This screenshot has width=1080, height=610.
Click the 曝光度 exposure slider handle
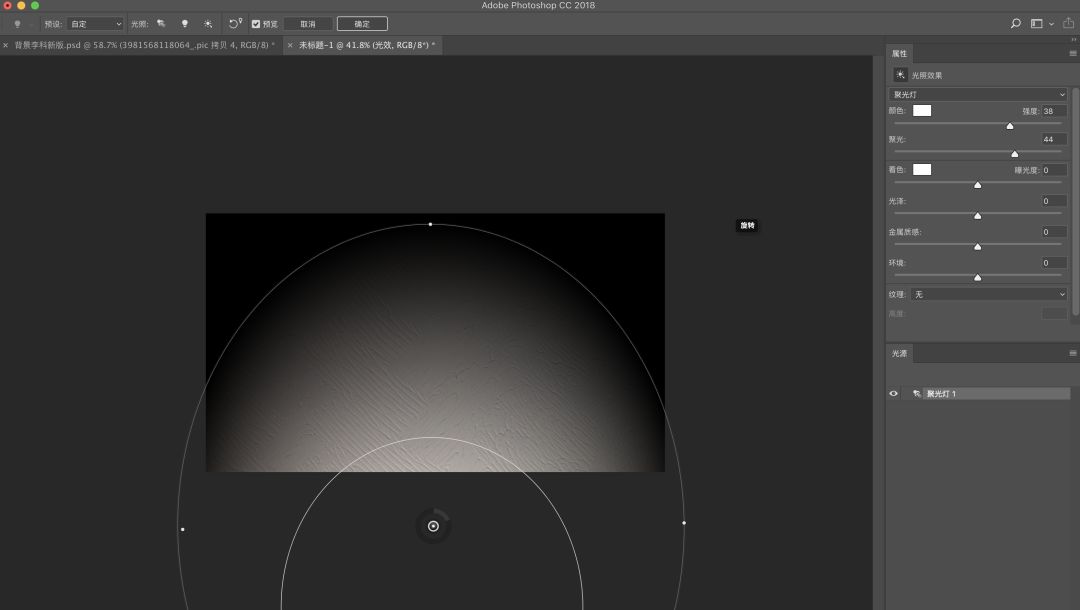pos(977,185)
